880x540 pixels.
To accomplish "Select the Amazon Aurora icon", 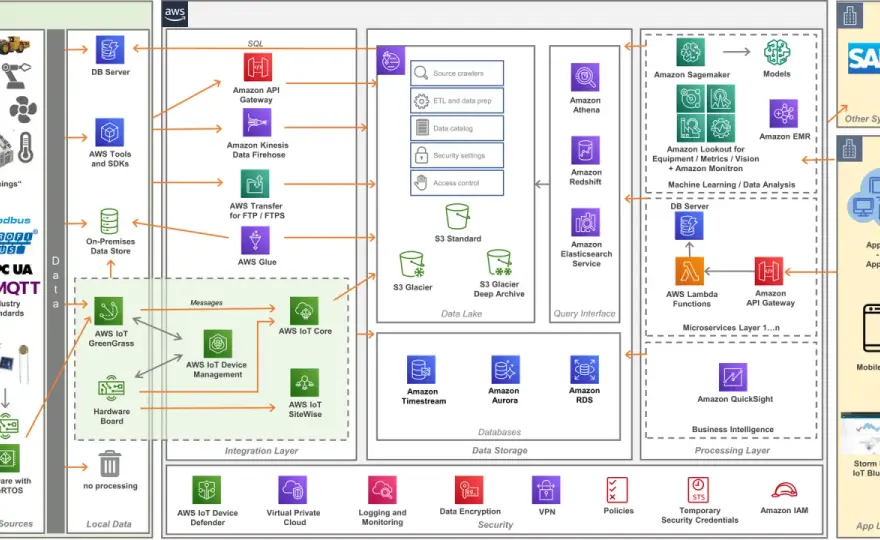I will 505,369.
